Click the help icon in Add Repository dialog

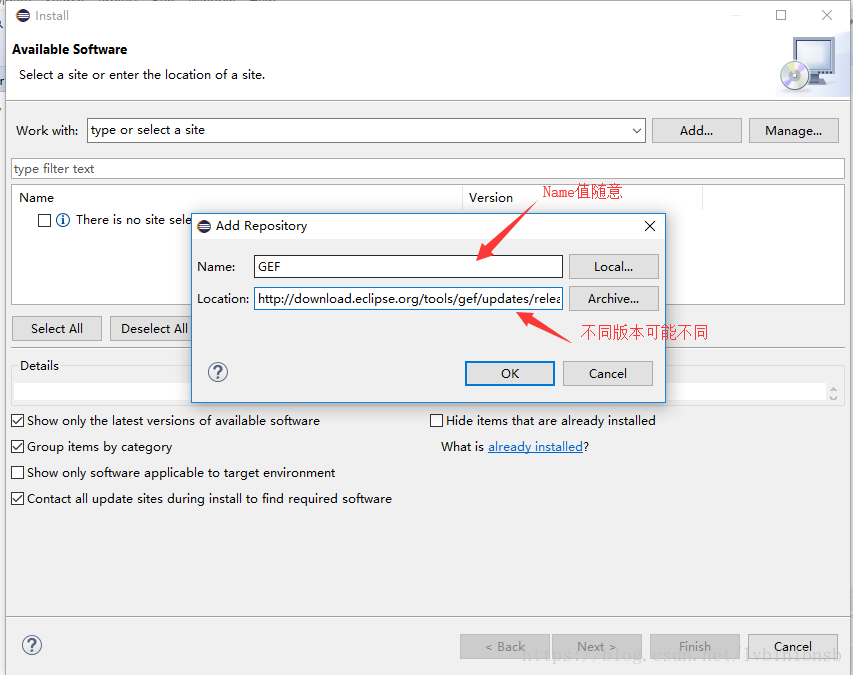tap(218, 373)
